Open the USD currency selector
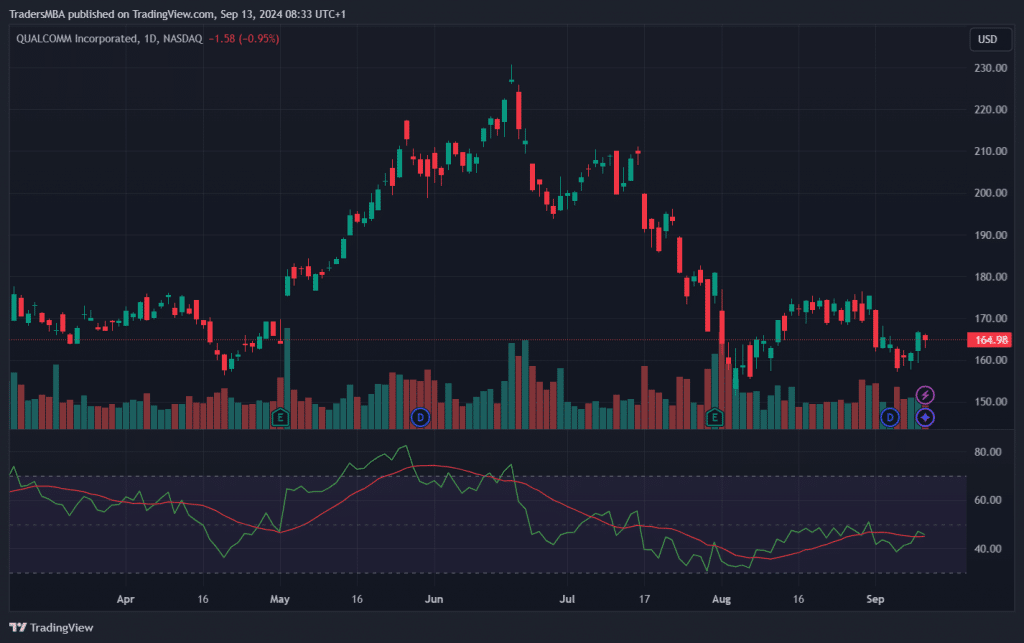 (985, 39)
